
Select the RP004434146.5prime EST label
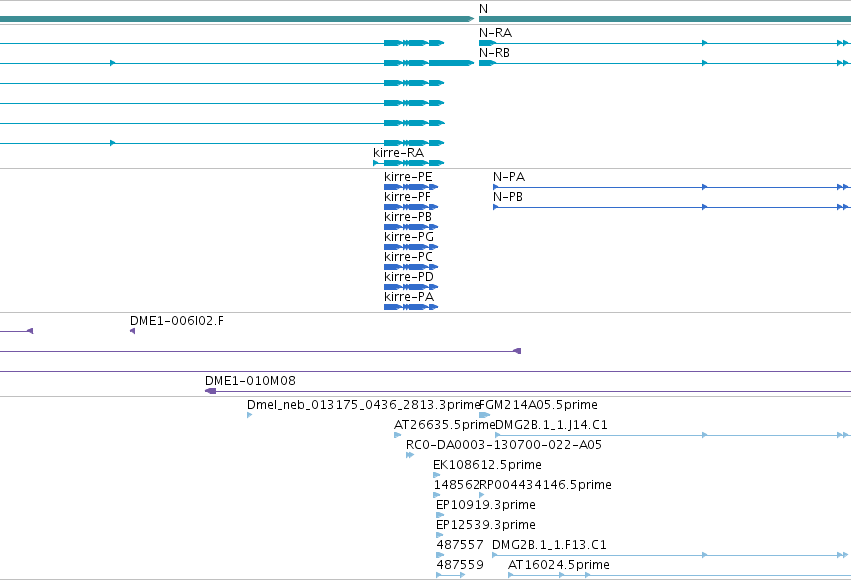pos(545,485)
